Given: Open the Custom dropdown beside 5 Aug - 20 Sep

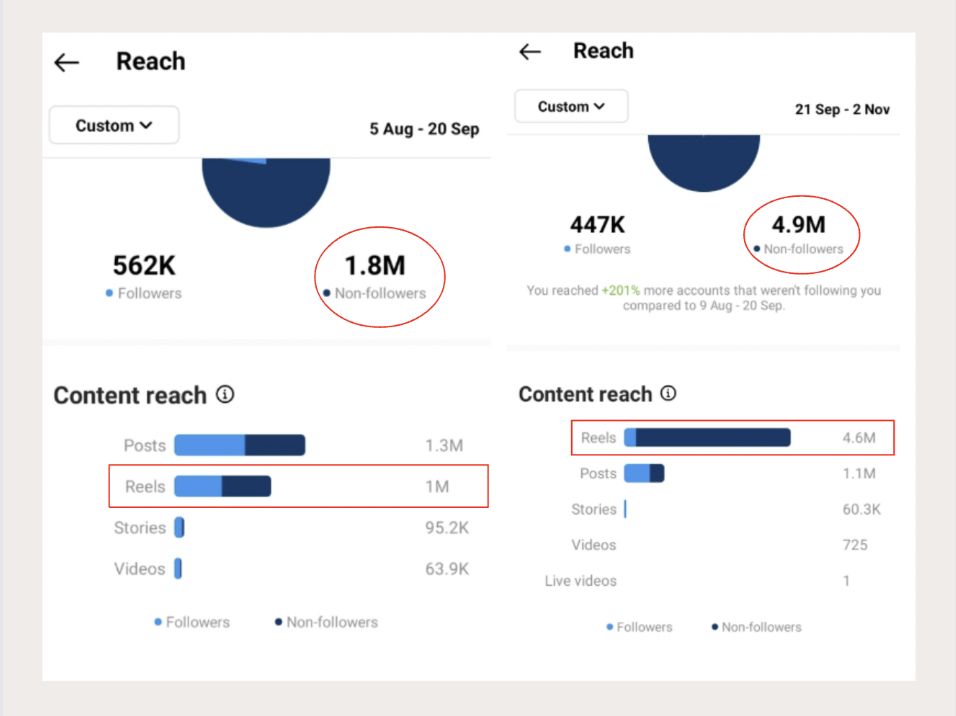Looking at the screenshot, I should tap(114, 125).
